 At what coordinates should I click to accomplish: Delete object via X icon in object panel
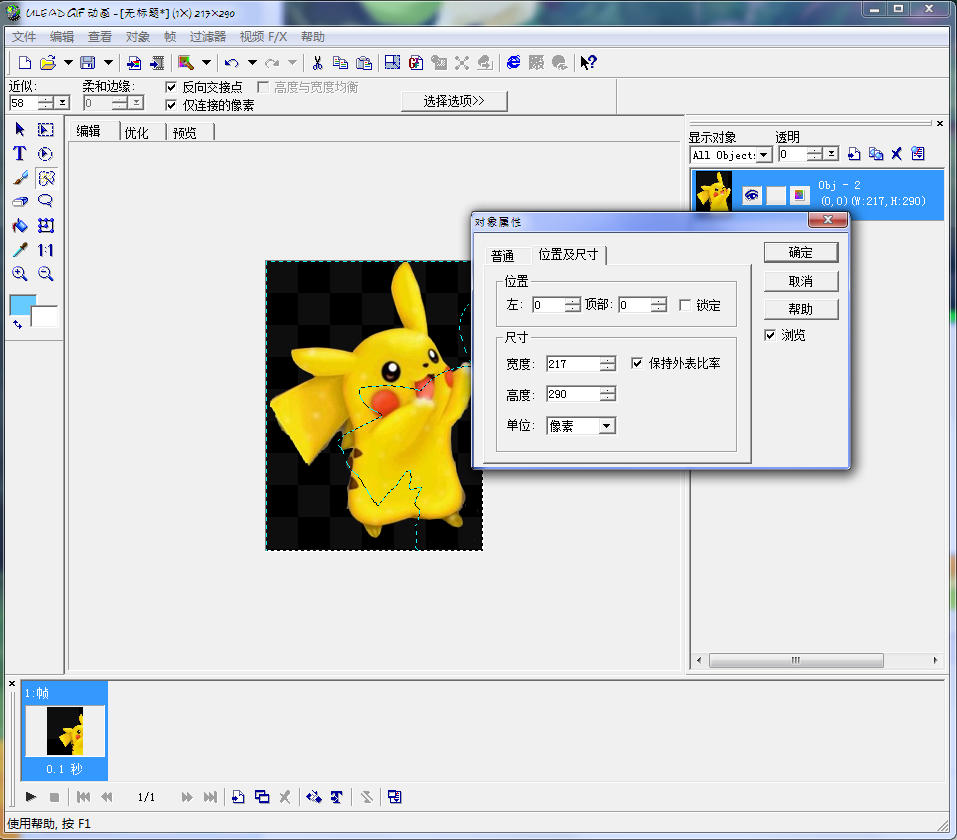896,154
